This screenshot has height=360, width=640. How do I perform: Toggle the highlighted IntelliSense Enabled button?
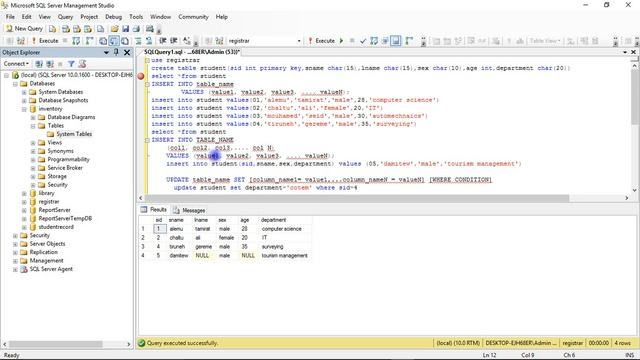pos(396,41)
